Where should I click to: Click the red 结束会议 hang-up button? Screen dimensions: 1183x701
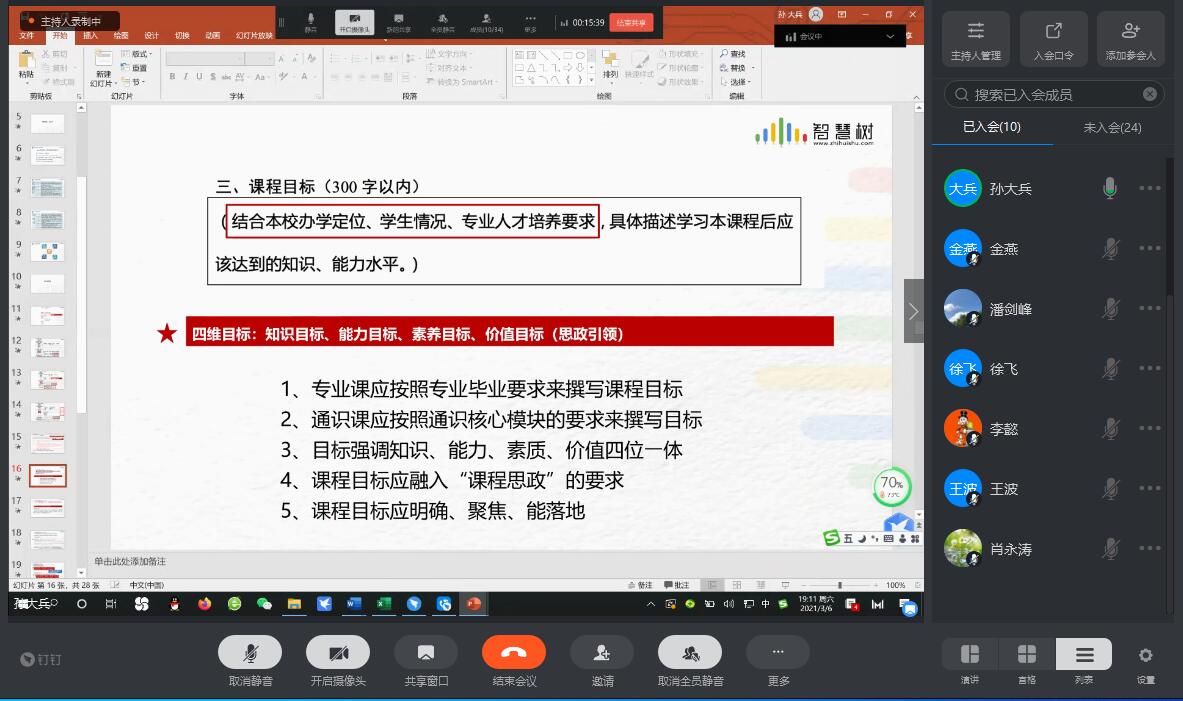(x=513, y=653)
